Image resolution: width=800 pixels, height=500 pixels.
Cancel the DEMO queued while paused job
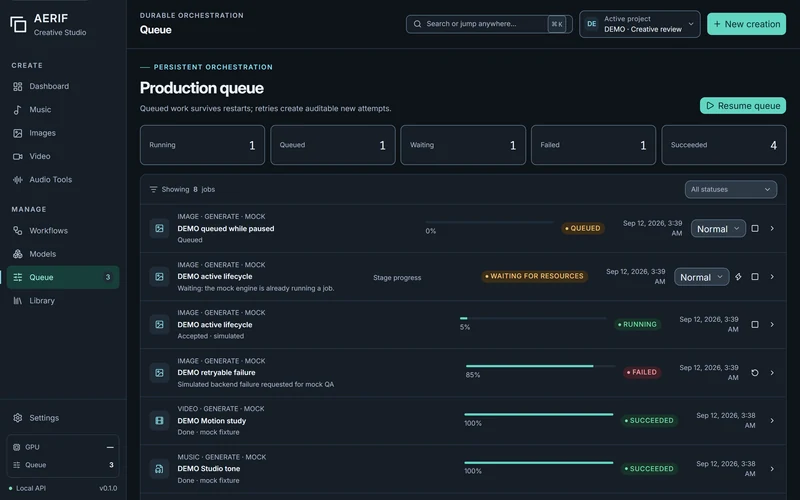point(755,229)
